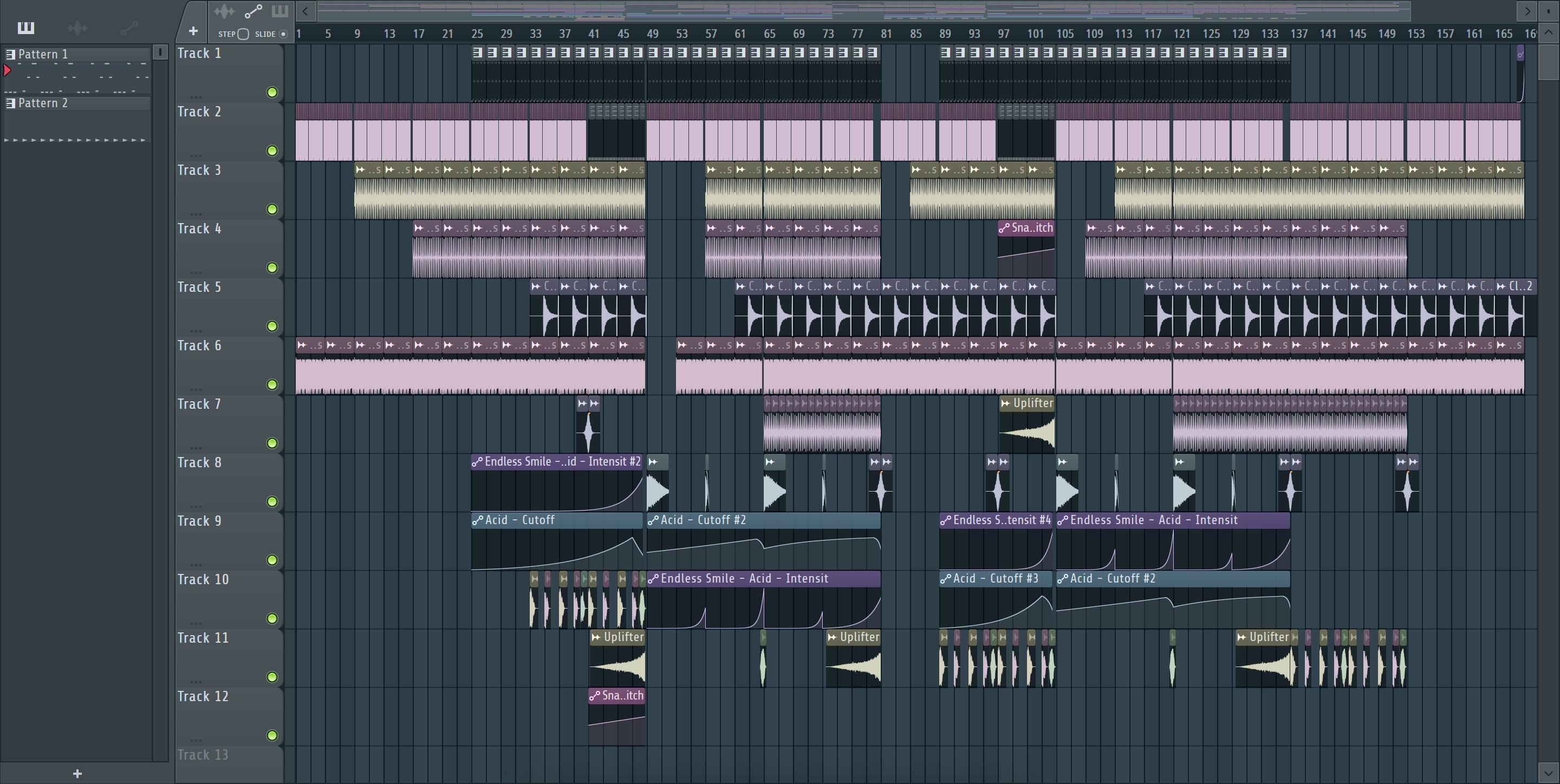
Task: Mute Track 9 with its green light
Action: (272, 560)
